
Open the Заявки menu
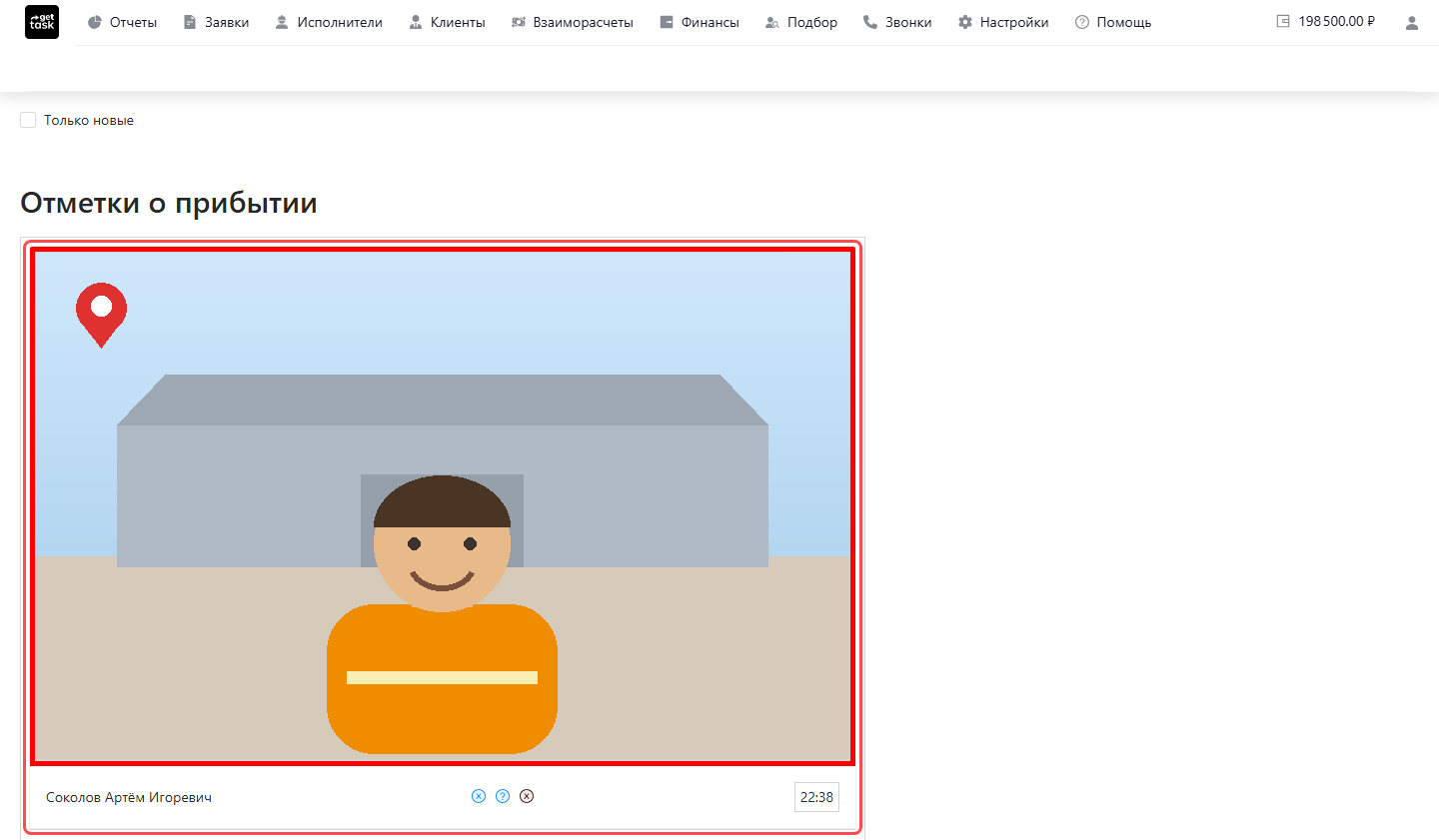(216, 22)
